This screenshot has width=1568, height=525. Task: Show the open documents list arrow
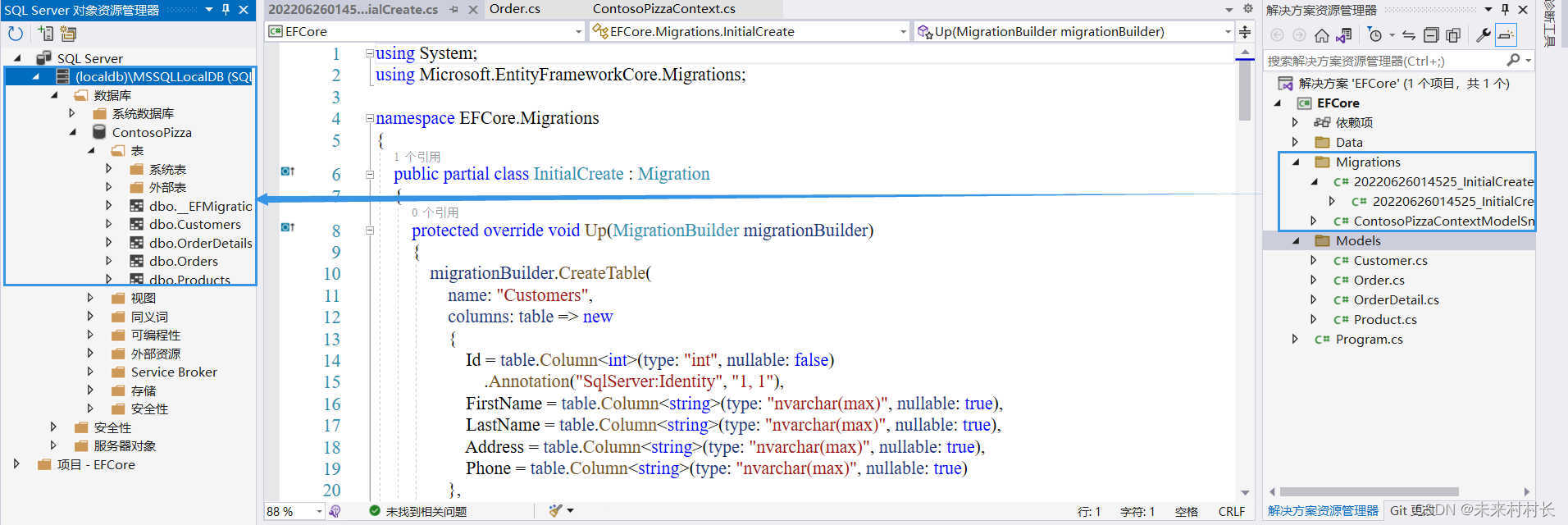(x=1229, y=10)
